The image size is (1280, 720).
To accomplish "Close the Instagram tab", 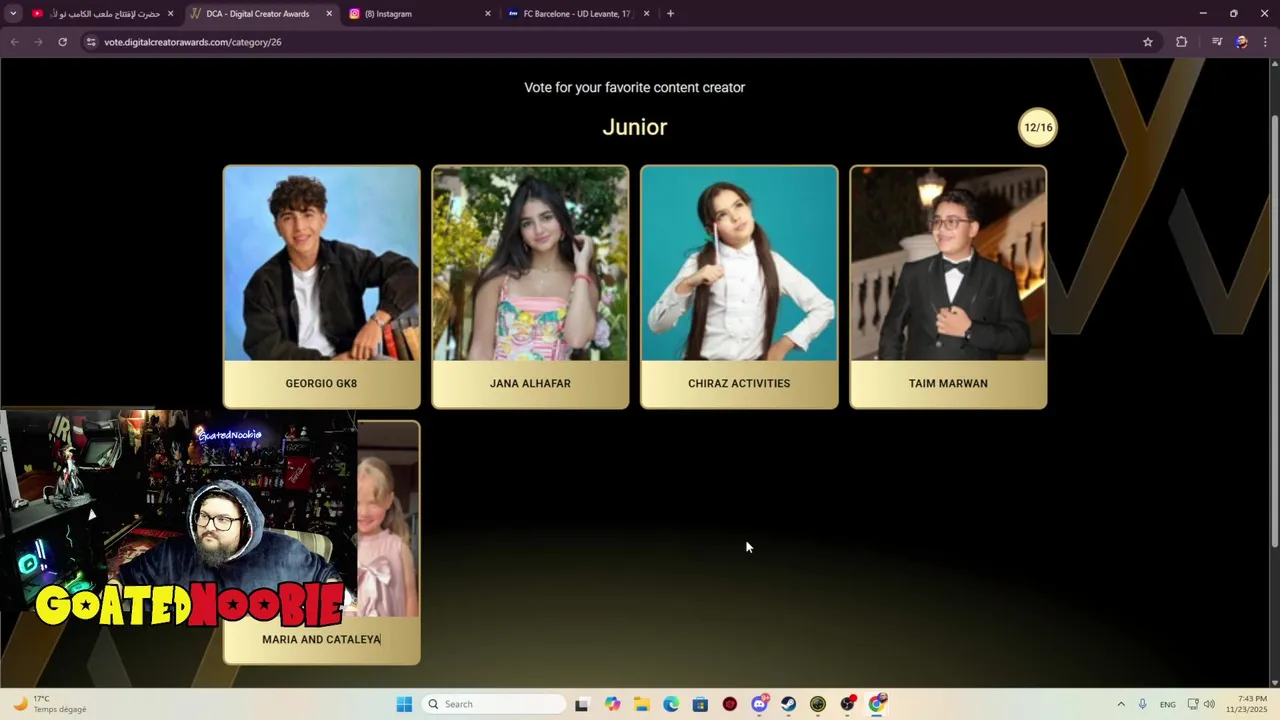I will pyautogui.click(x=488, y=14).
